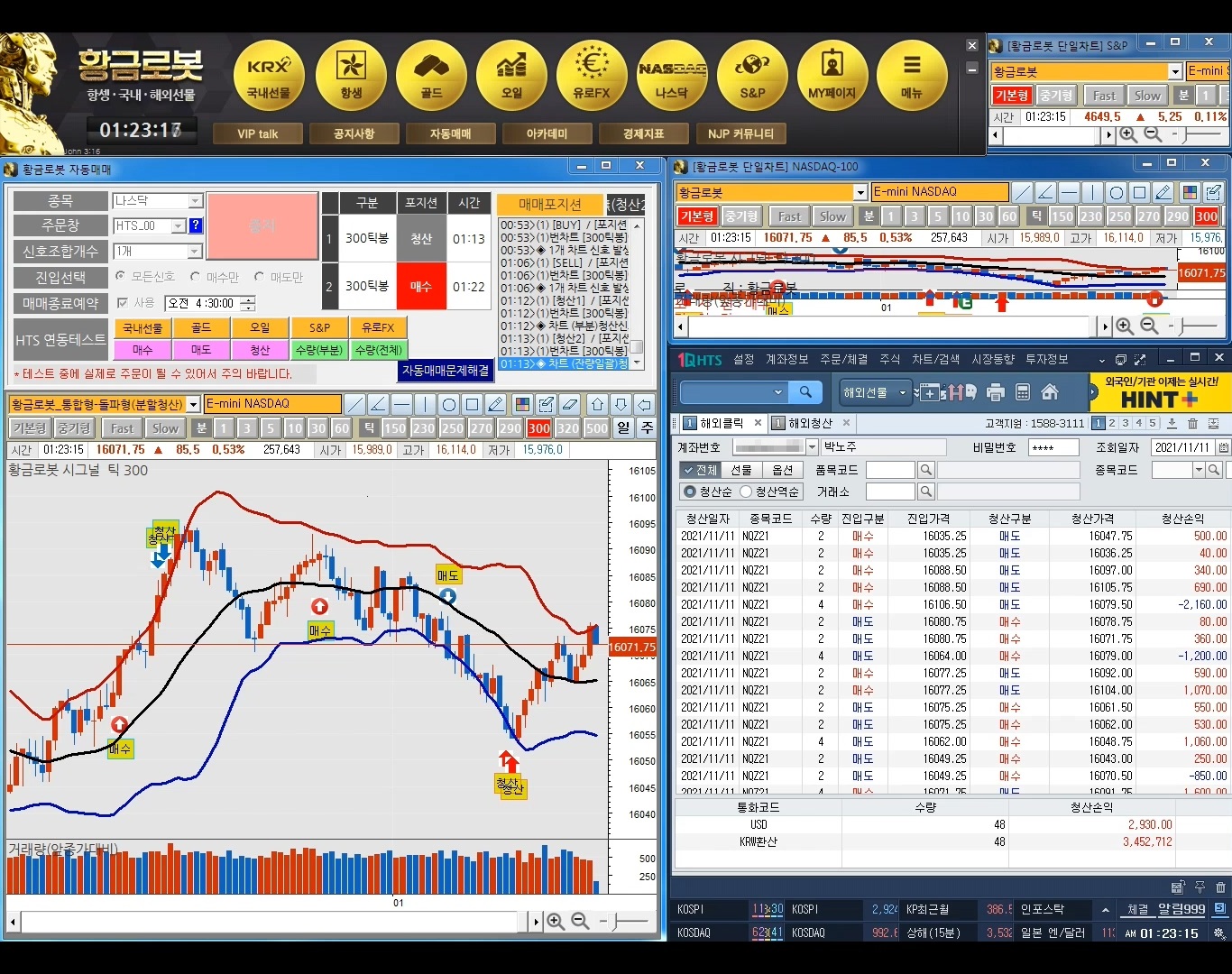Expand the 해외선물 dropdown in 1Q HTS toolbar
The height and width of the screenshot is (974, 1232).
pos(903,392)
